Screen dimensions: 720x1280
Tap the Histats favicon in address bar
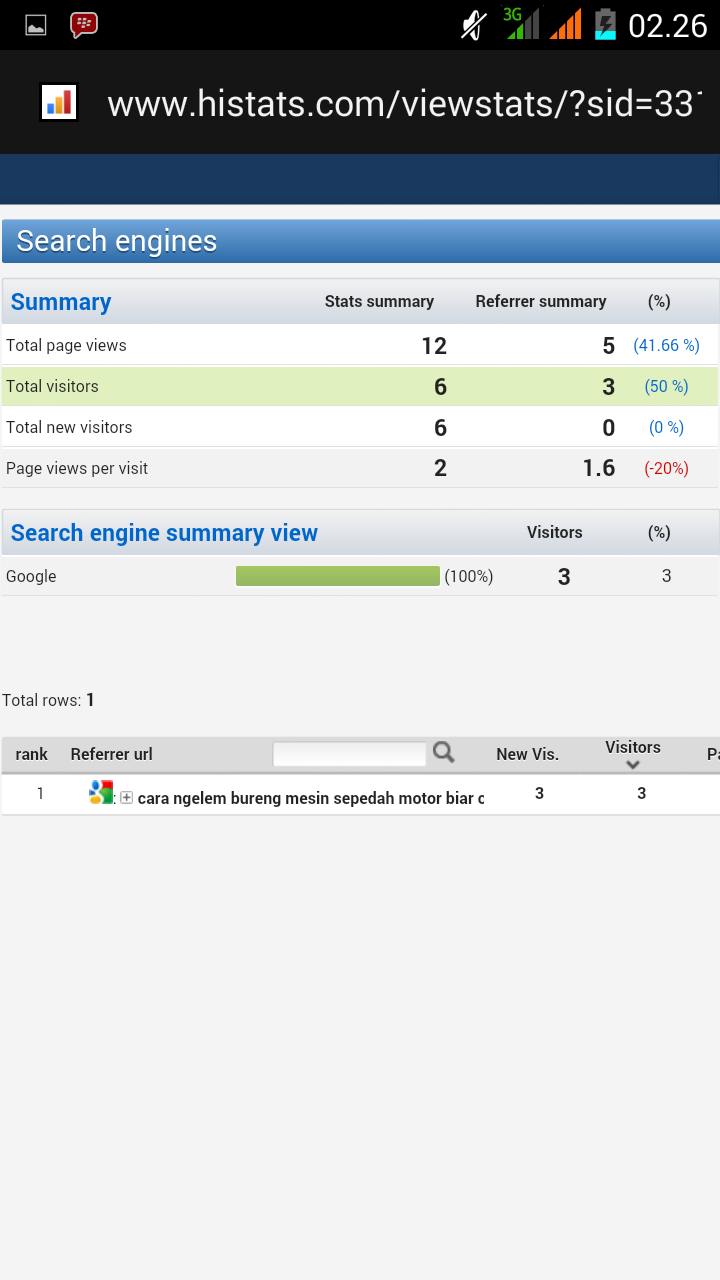pos(59,102)
